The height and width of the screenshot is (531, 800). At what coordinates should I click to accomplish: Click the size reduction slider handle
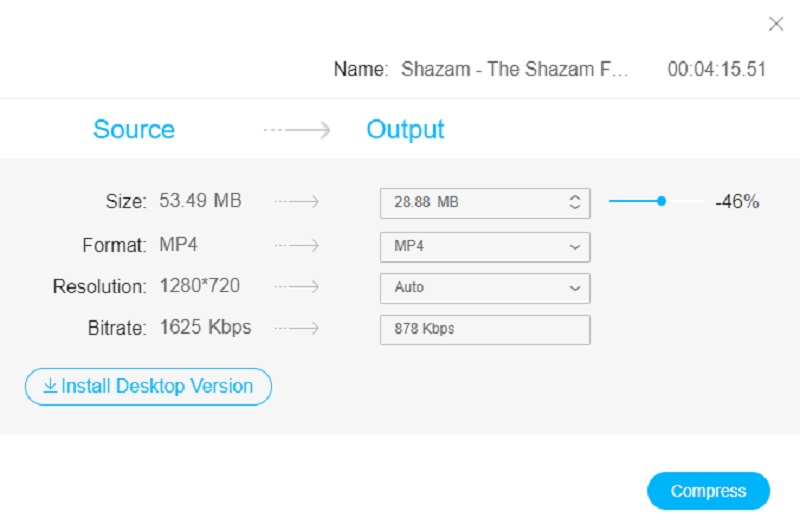pos(661,201)
